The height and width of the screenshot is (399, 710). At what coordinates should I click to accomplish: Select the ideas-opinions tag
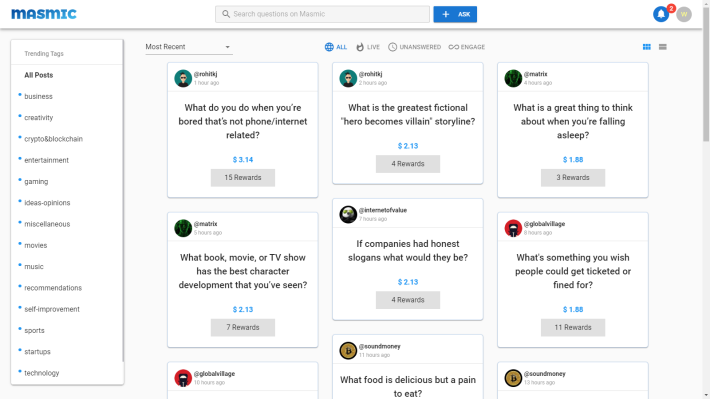pyautogui.click(x=47, y=203)
